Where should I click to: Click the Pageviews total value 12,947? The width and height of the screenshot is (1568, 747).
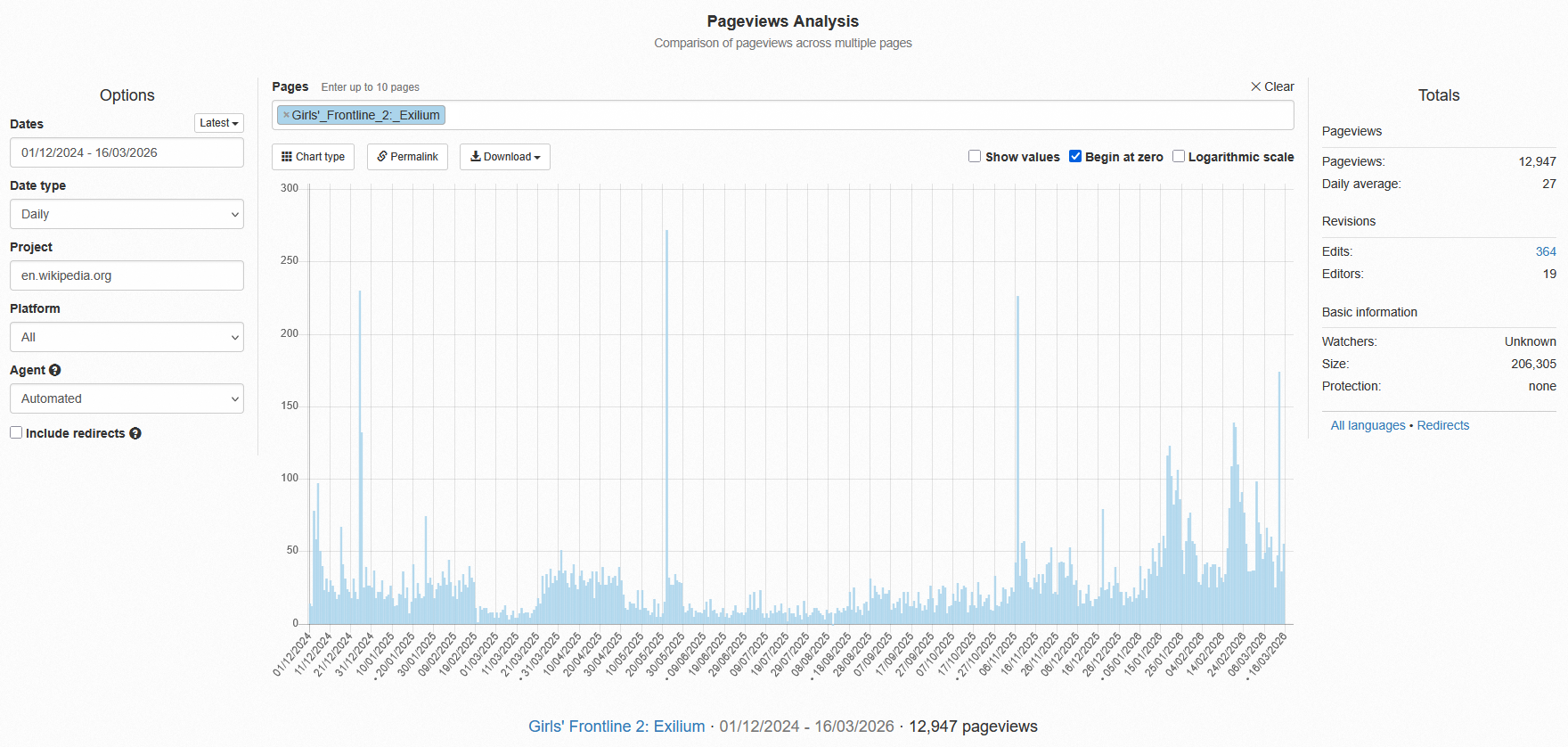coord(1538,161)
